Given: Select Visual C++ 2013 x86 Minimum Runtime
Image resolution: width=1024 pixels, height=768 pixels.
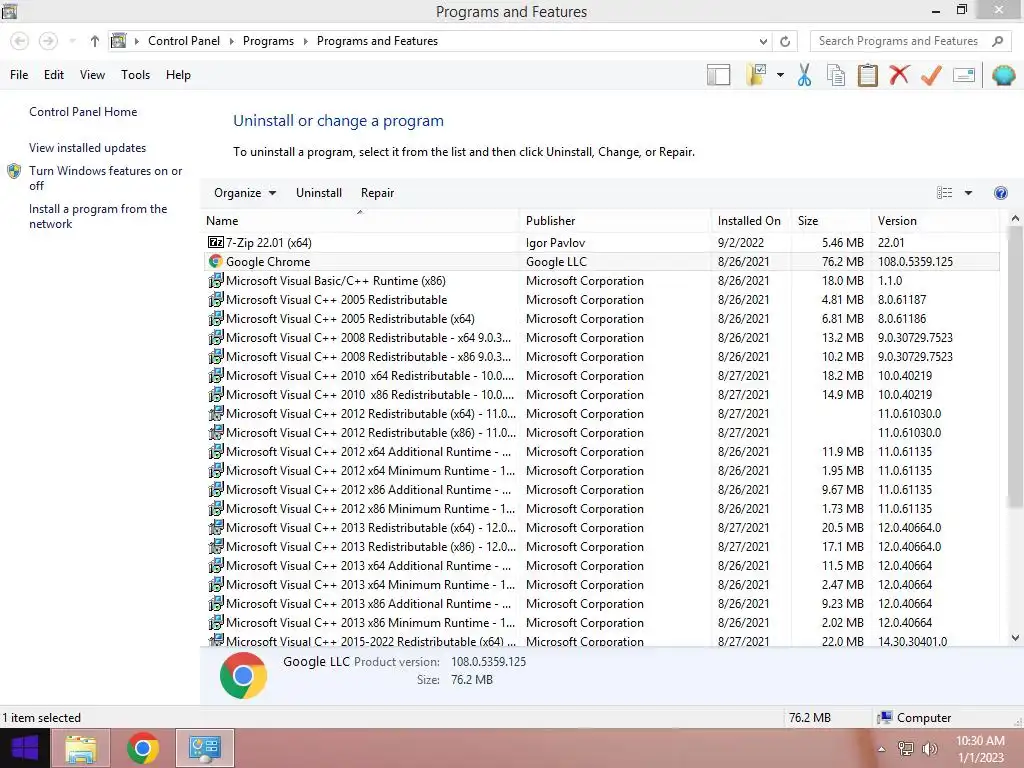Looking at the screenshot, I should [601, 622].
